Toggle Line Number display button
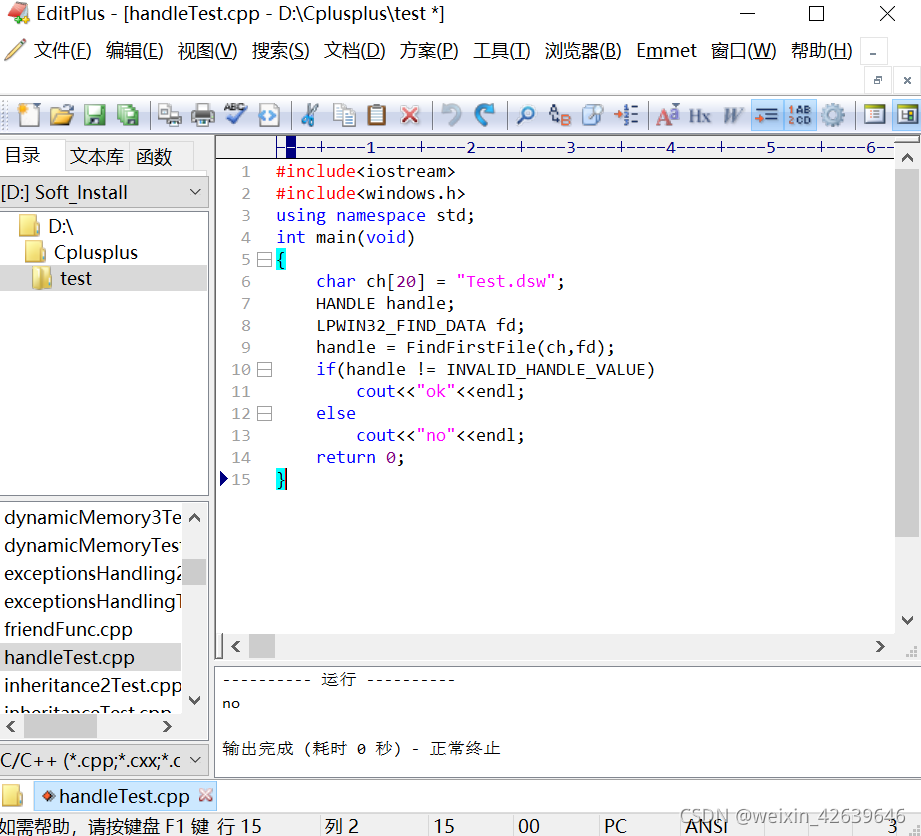Image resolution: width=921 pixels, height=836 pixels. [799, 115]
